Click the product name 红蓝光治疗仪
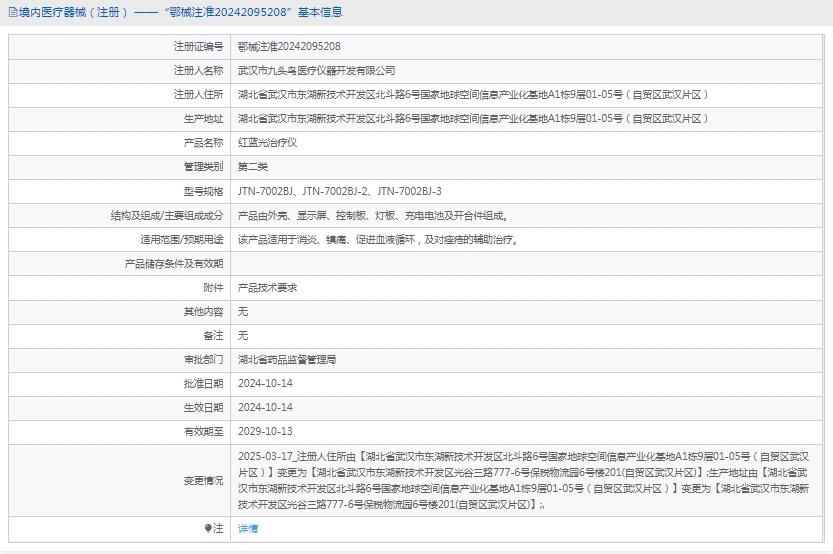The height and width of the screenshot is (554, 833). point(267,143)
